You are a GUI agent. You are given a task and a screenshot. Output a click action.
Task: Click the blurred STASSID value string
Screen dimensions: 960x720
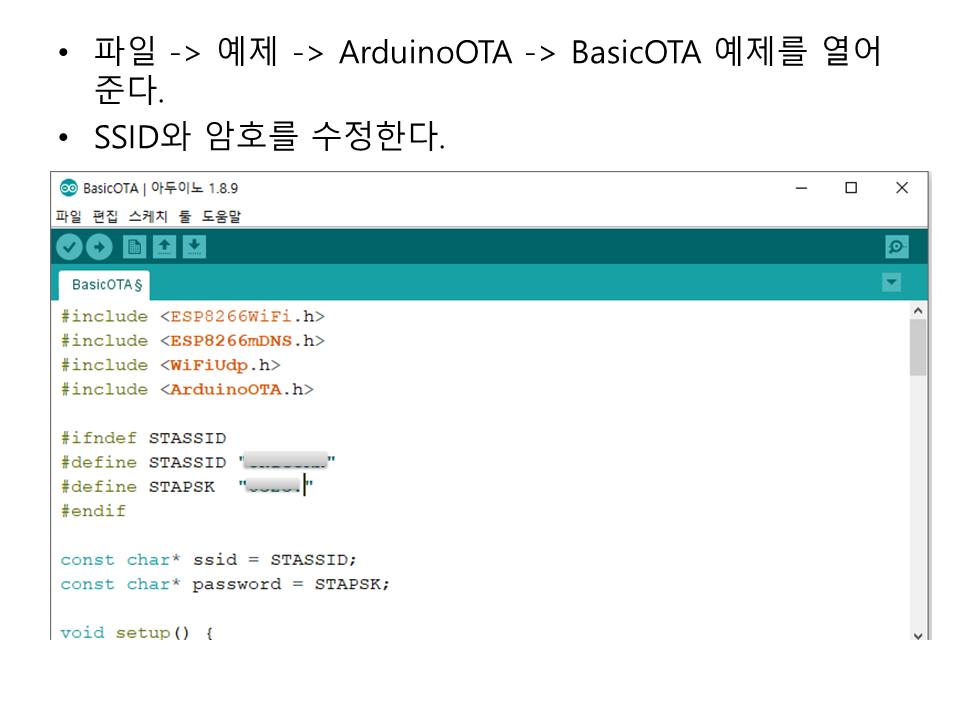pyautogui.click(x=287, y=460)
